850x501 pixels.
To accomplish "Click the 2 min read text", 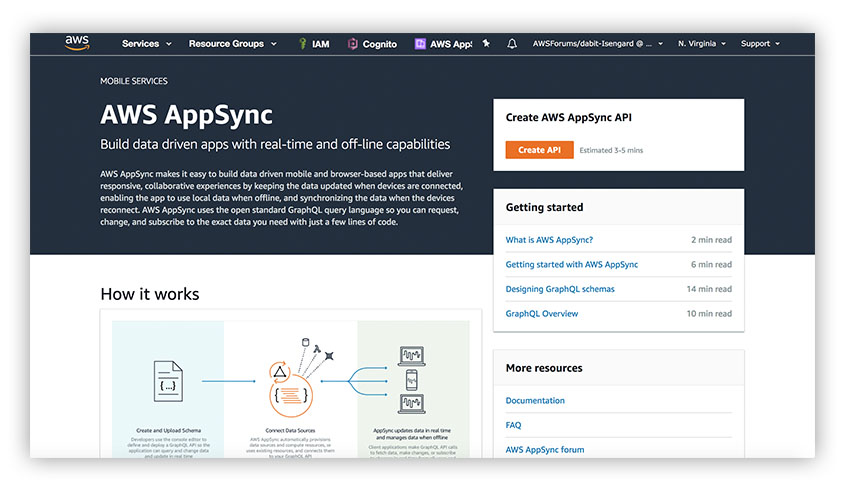I will pos(711,240).
